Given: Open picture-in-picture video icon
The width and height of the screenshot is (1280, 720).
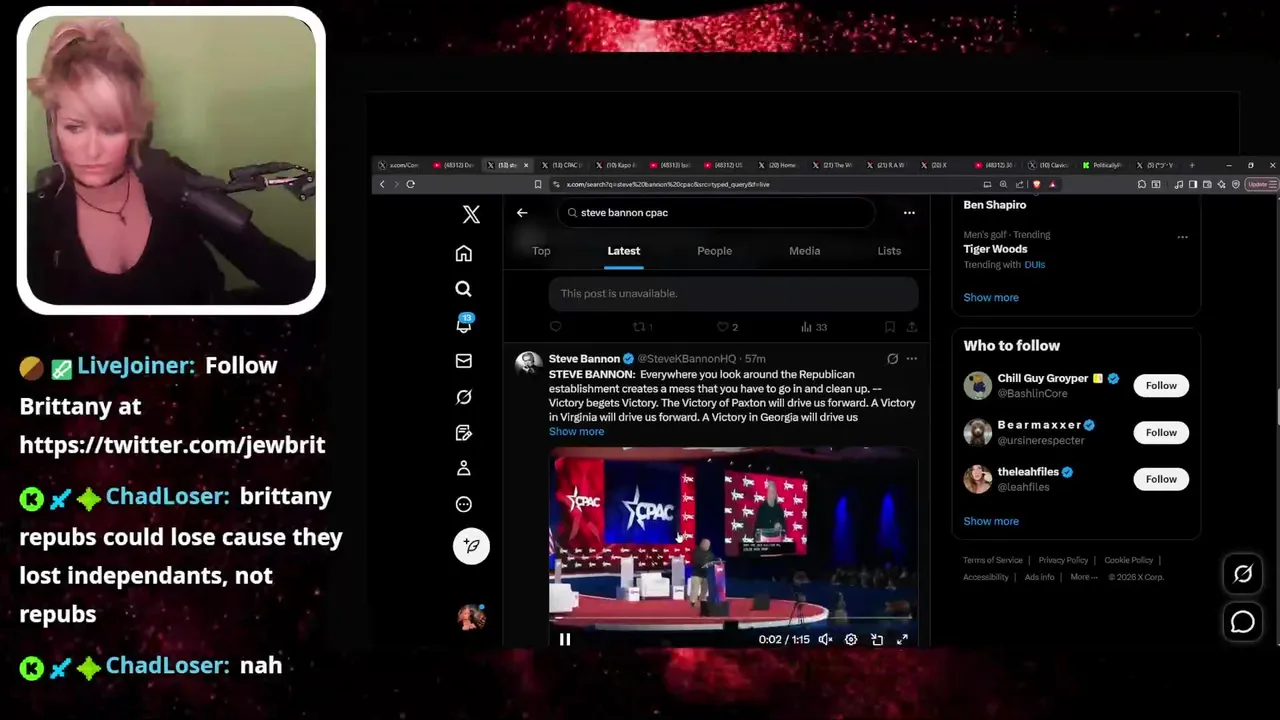Looking at the screenshot, I should (877, 640).
